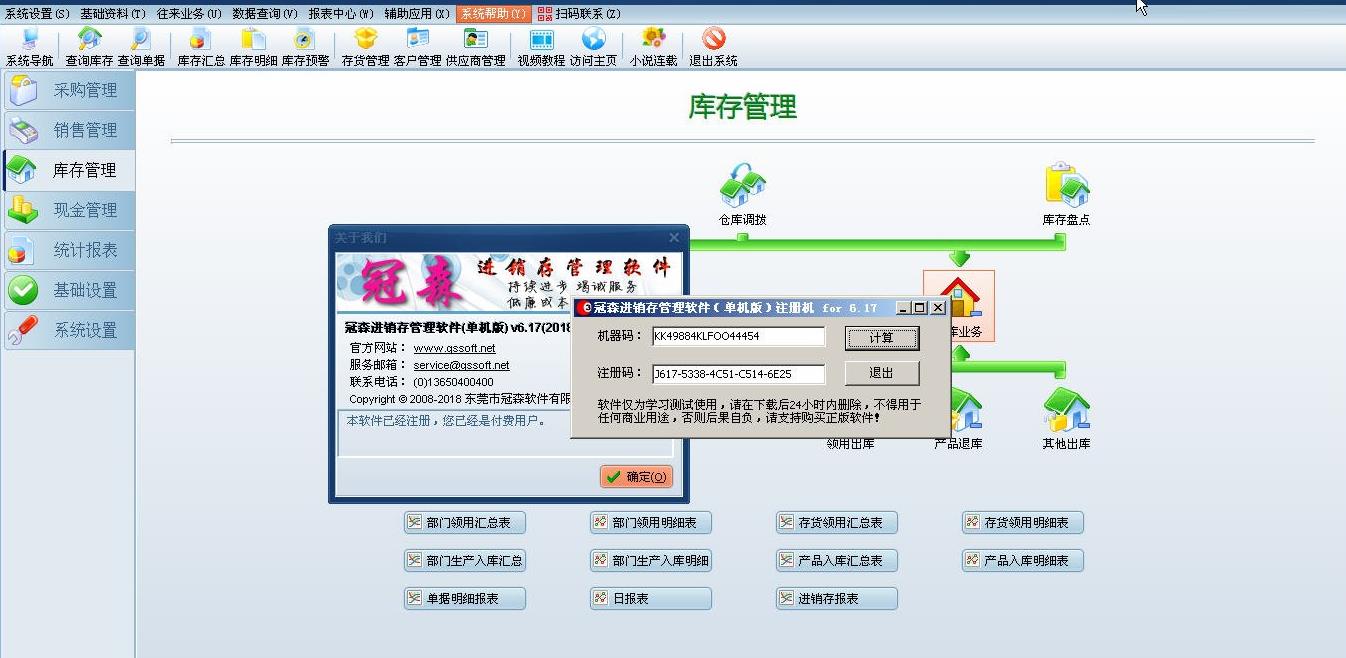Open the 部门生产入库汇总 report
Screen dimensions: 1346x658
pos(465,560)
